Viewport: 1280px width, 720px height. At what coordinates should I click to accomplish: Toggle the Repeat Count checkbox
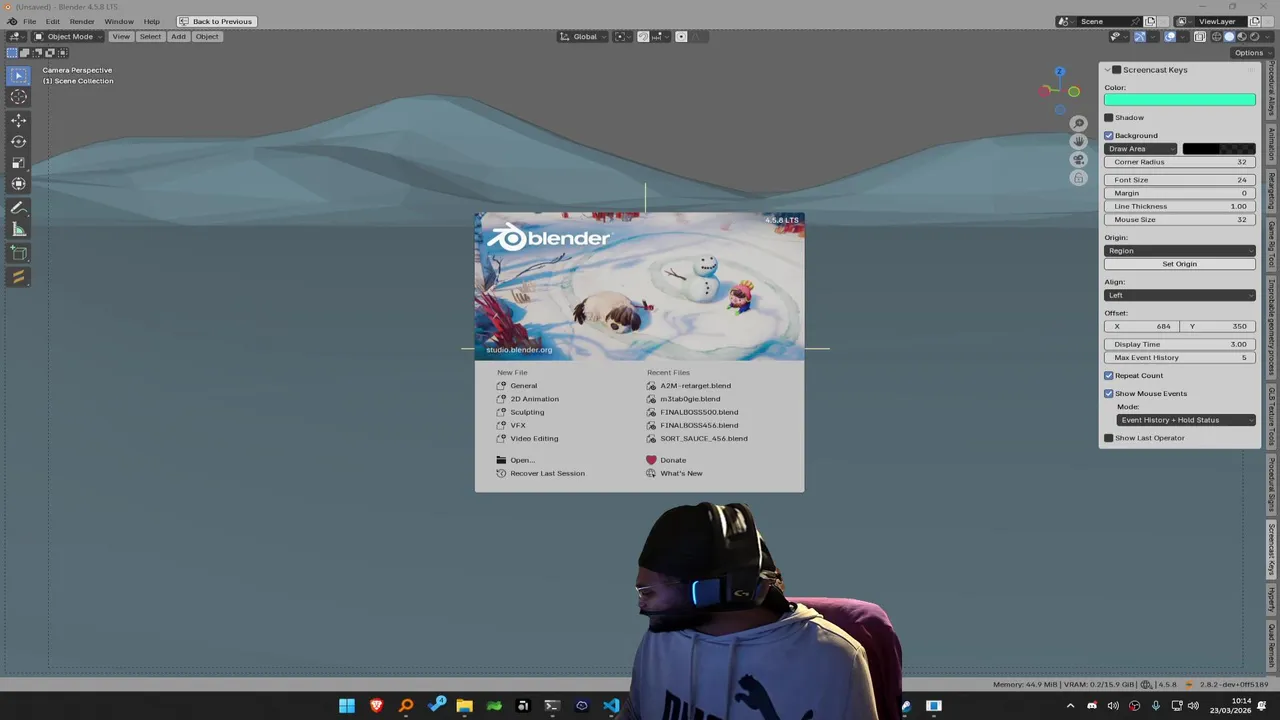pos(1108,376)
